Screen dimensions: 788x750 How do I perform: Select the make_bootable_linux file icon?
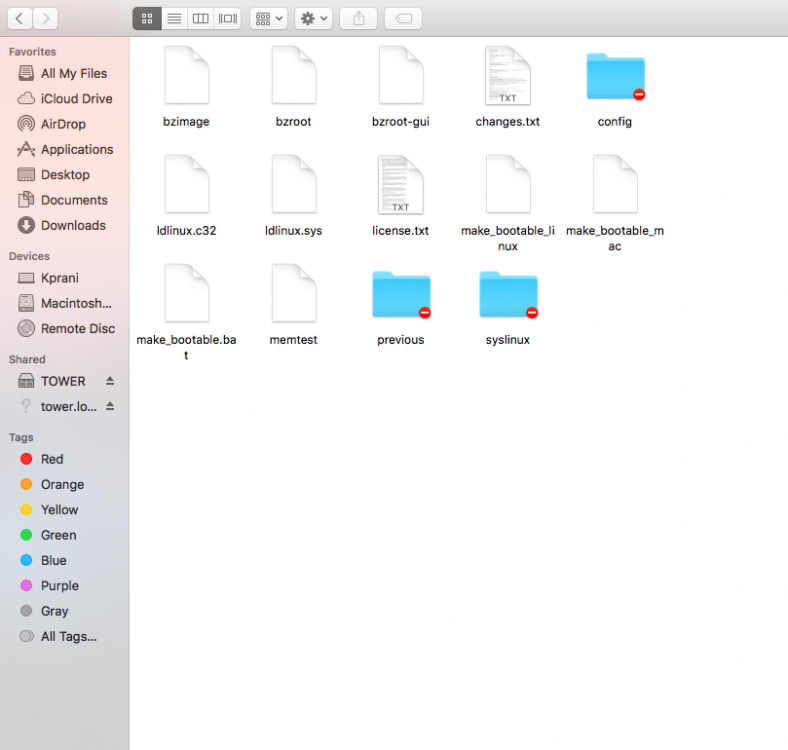(508, 184)
